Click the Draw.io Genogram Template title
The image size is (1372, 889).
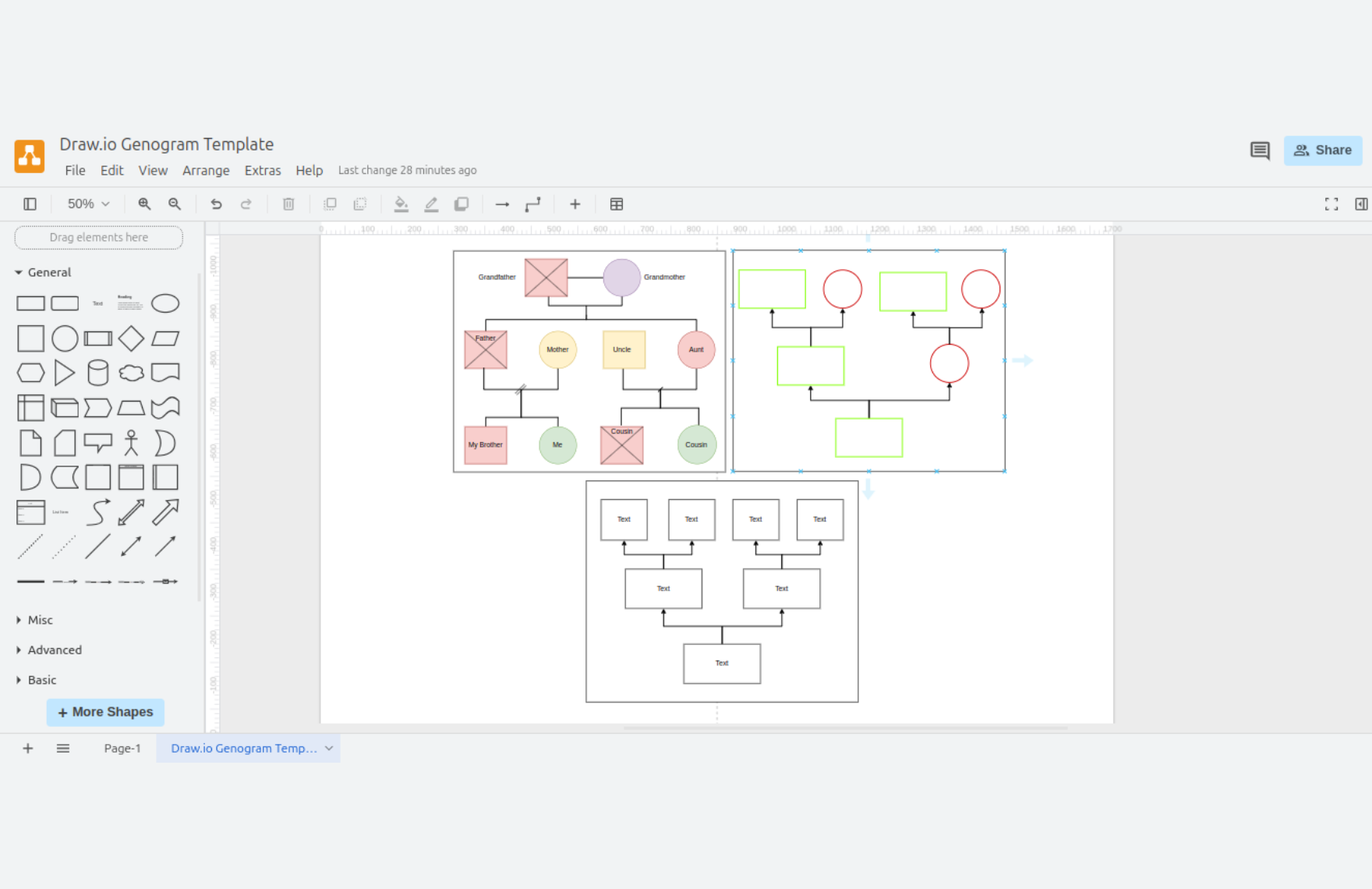[x=167, y=144]
